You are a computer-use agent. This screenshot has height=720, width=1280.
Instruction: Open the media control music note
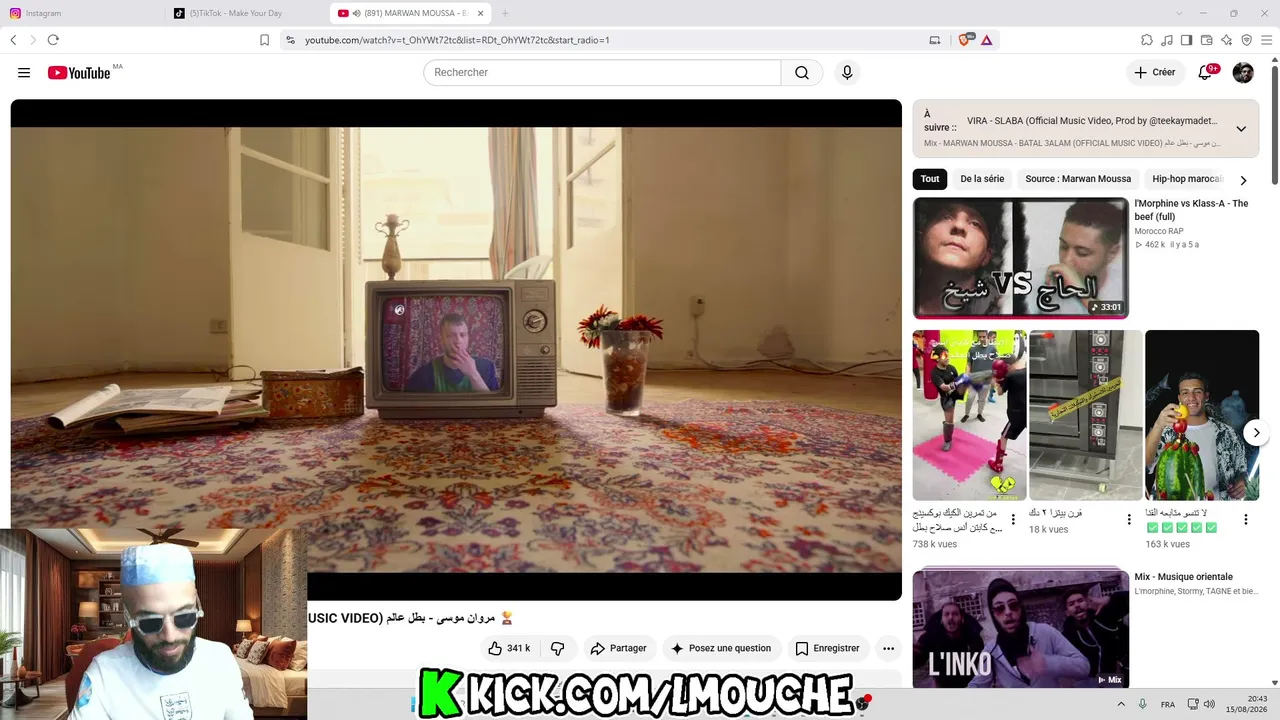(1167, 40)
